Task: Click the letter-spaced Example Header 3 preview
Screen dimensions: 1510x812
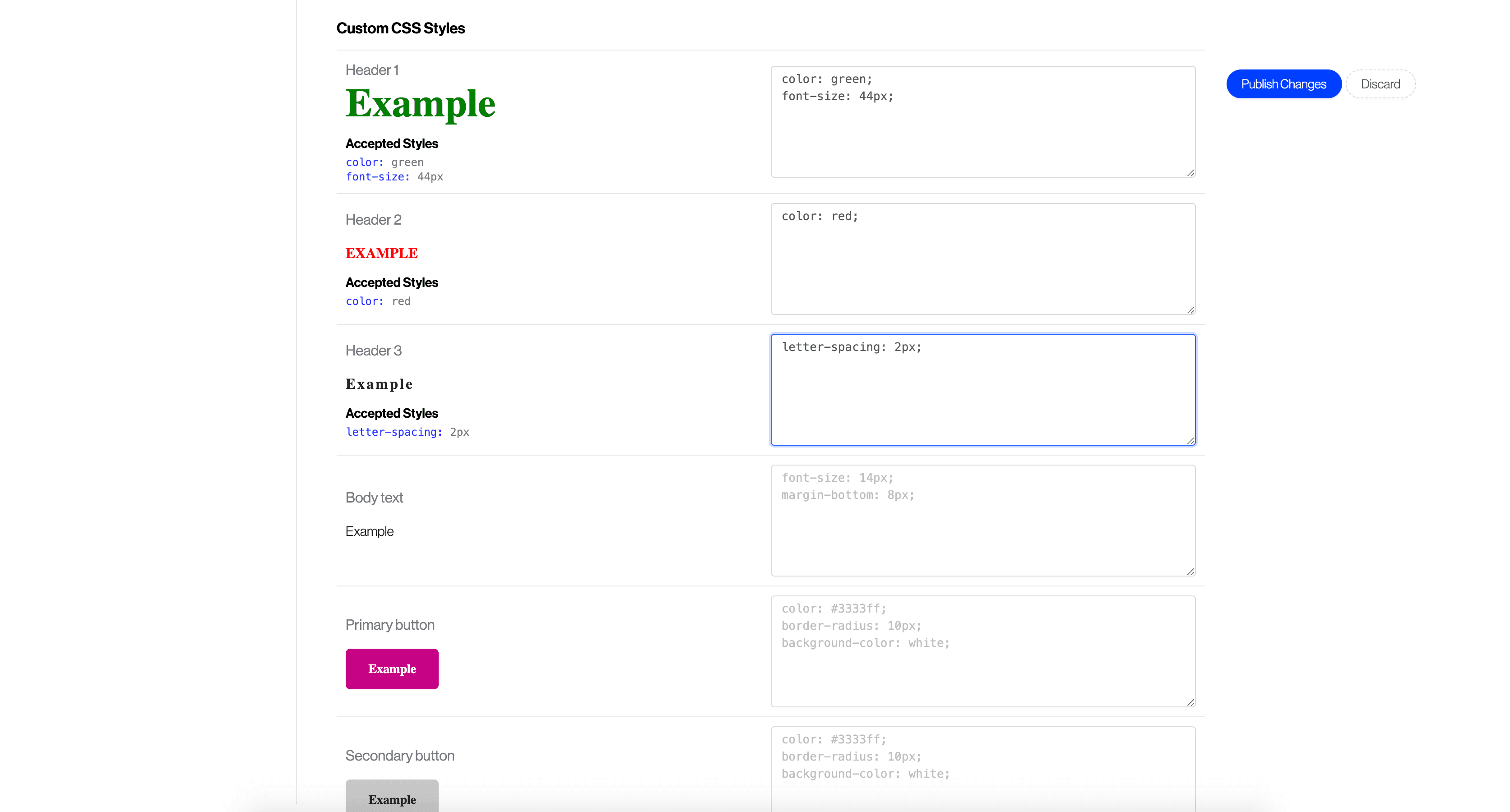Action: (x=379, y=384)
